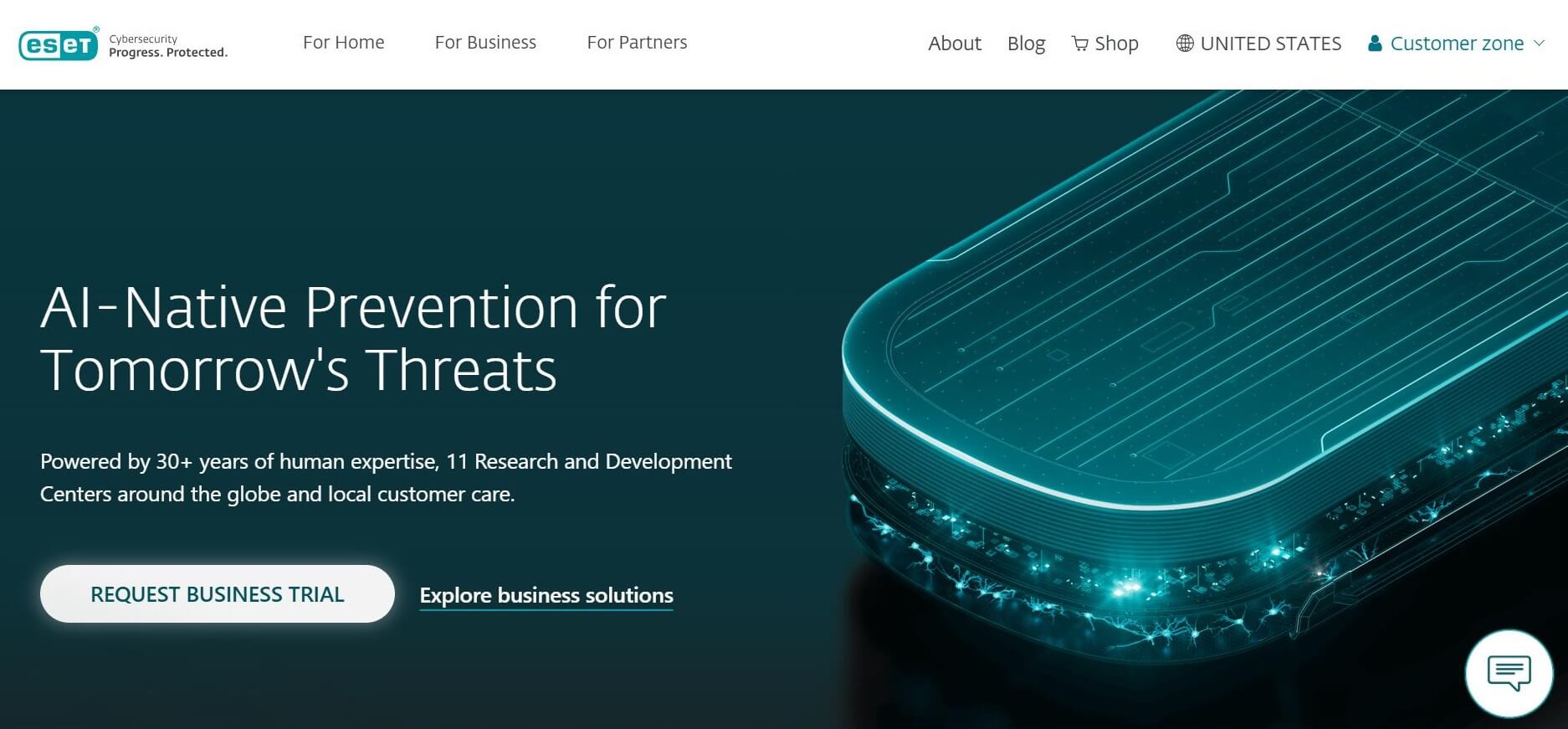Image resolution: width=1568 pixels, height=729 pixels.
Task: Open the Blog link
Action: [1026, 44]
